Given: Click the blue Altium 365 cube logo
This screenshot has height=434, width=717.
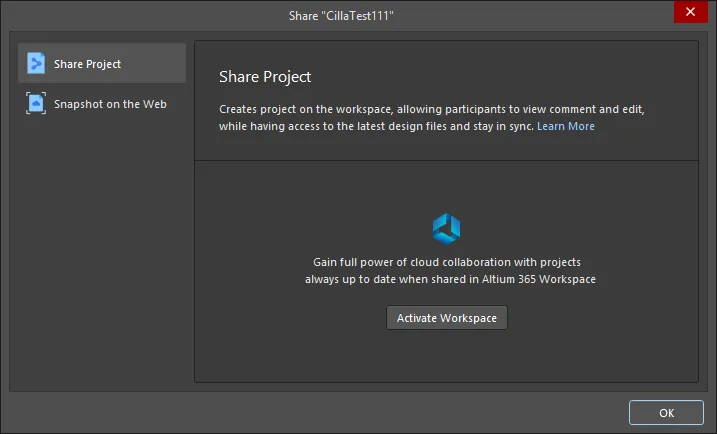Looking at the screenshot, I should click(446, 229).
